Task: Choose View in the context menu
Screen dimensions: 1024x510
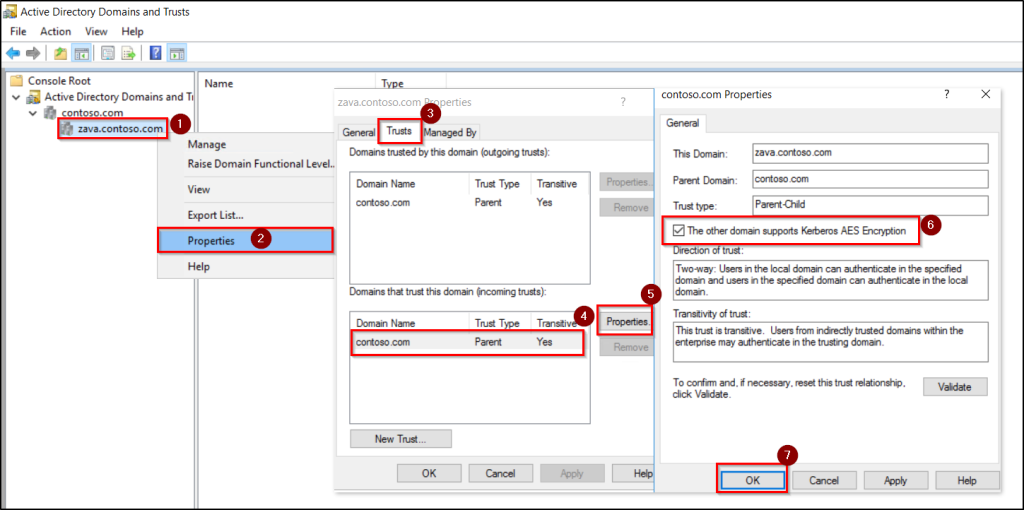Action: point(246,189)
